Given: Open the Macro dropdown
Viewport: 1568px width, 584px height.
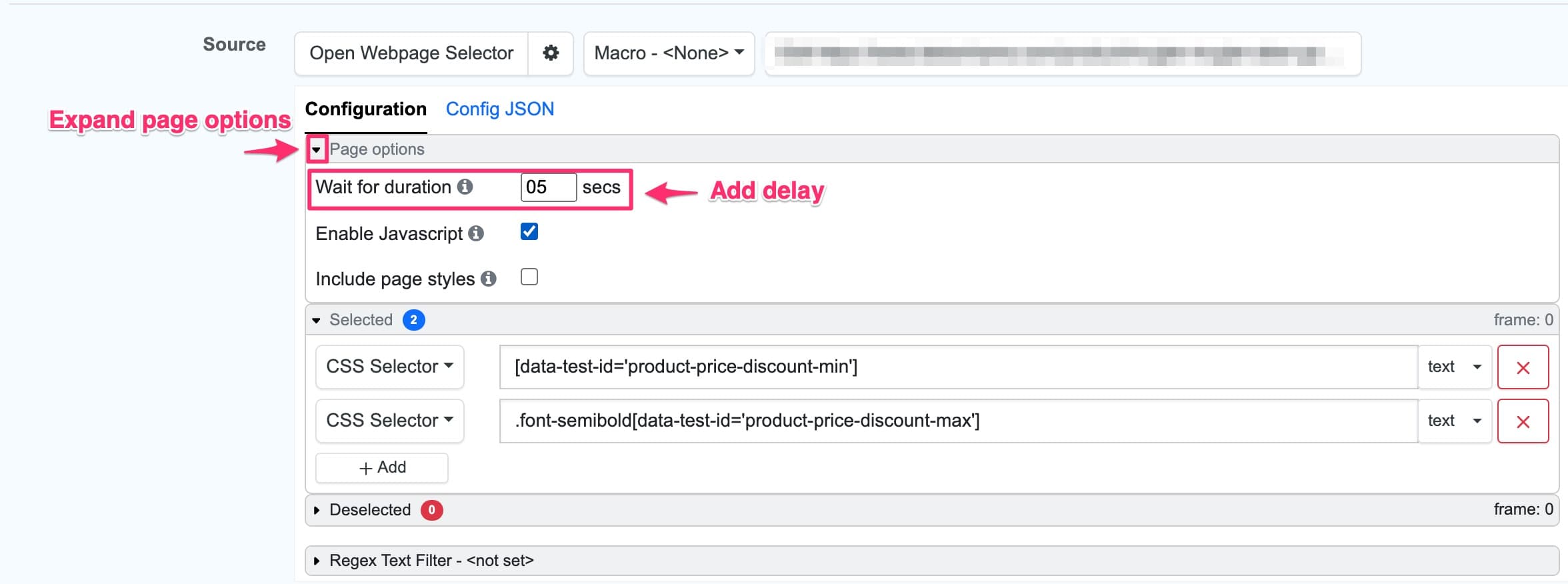Looking at the screenshot, I should [x=668, y=53].
